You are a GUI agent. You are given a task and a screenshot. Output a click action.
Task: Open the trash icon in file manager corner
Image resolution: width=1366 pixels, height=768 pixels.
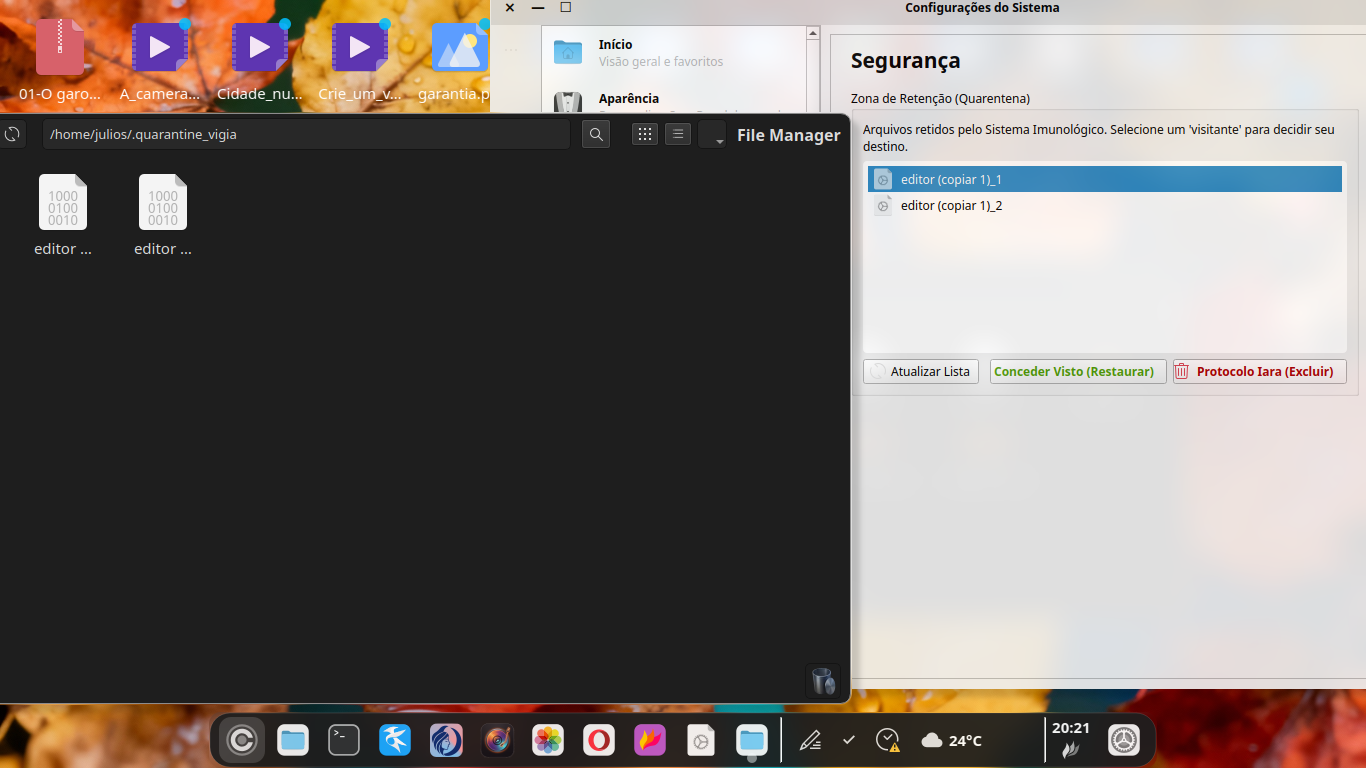[822, 680]
